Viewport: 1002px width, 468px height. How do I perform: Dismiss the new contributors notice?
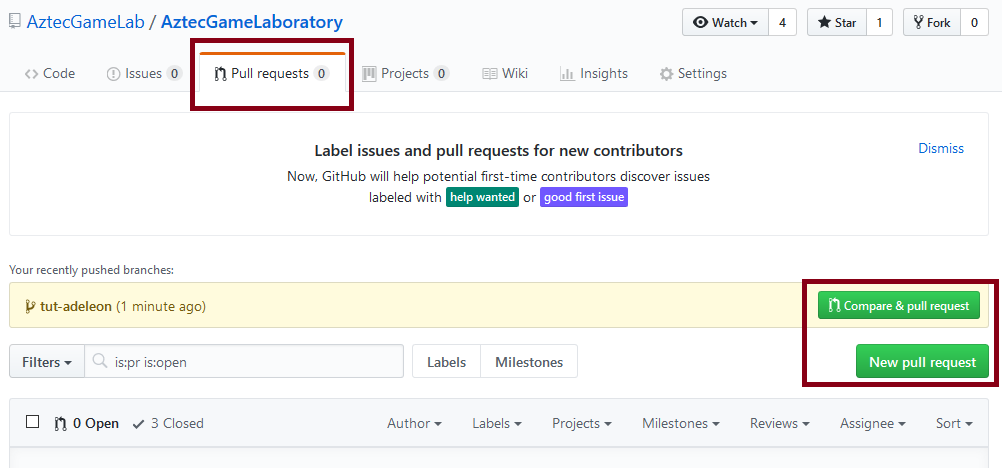pos(941,148)
